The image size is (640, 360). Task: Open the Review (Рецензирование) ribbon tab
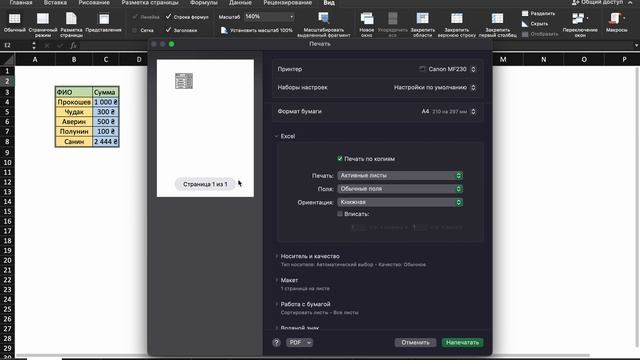(x=288, y=2)
